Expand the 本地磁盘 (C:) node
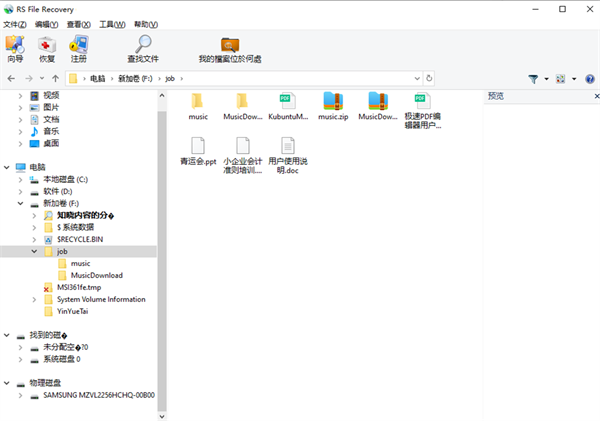 point(21,179)
